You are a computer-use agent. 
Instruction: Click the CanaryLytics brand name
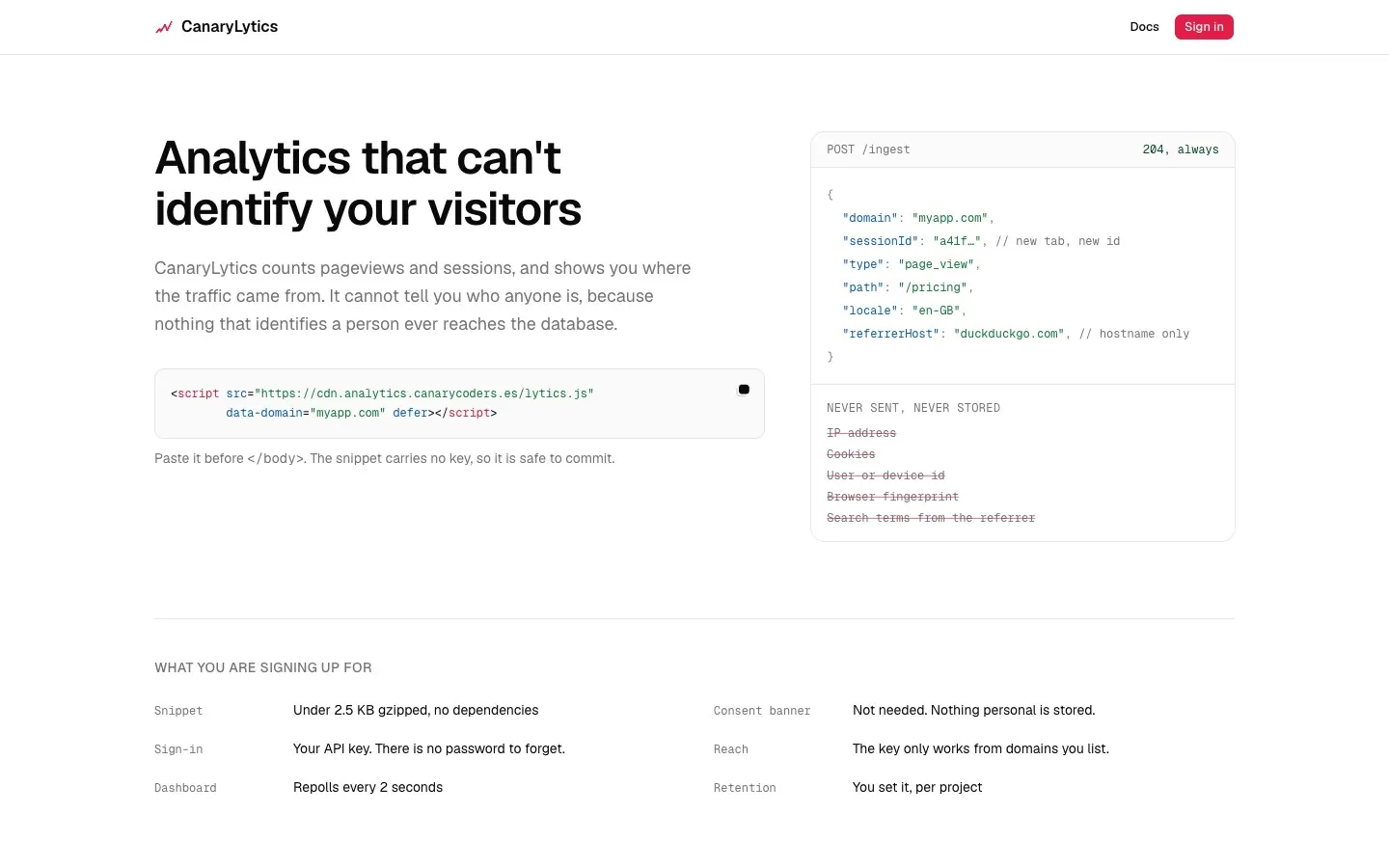click(x=230, y=27)
